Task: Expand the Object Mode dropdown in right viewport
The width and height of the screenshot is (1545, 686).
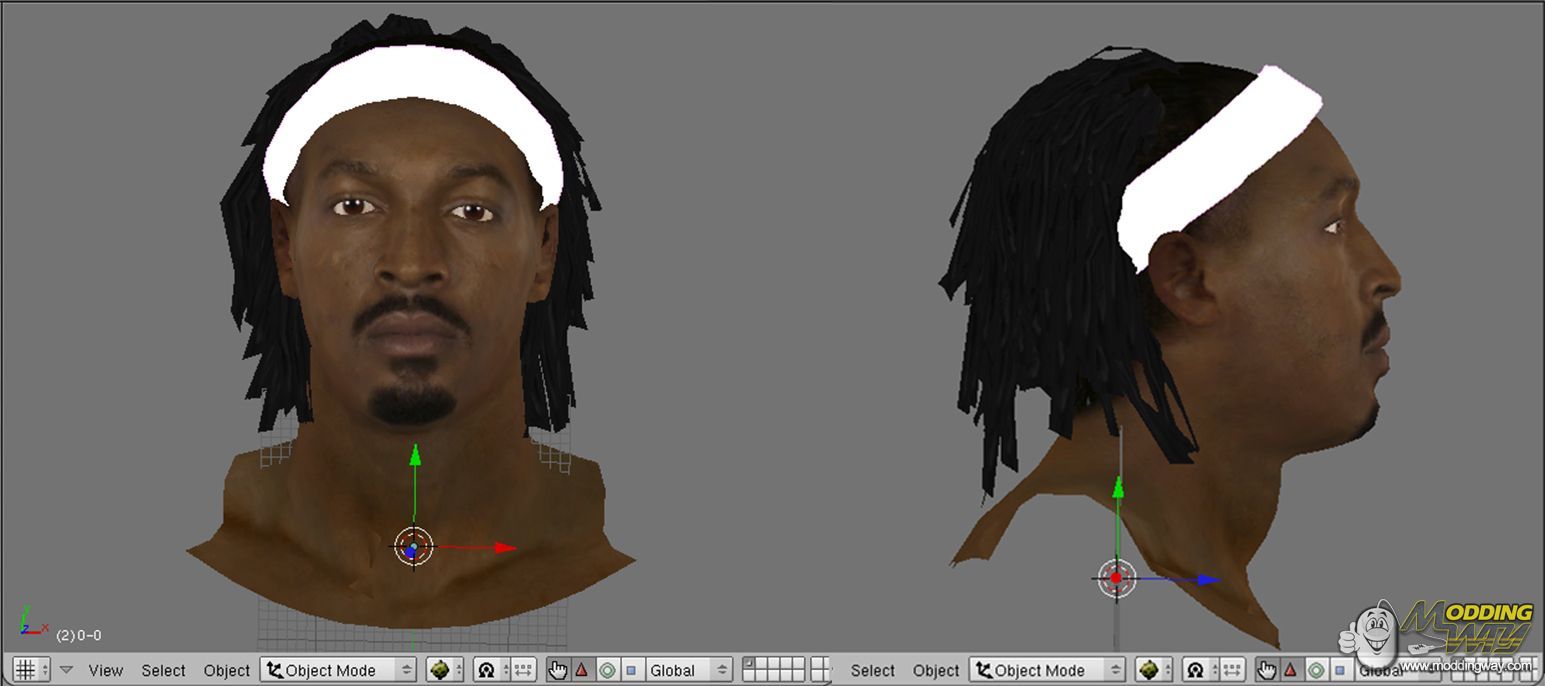Action: [x=1048, y=670]
